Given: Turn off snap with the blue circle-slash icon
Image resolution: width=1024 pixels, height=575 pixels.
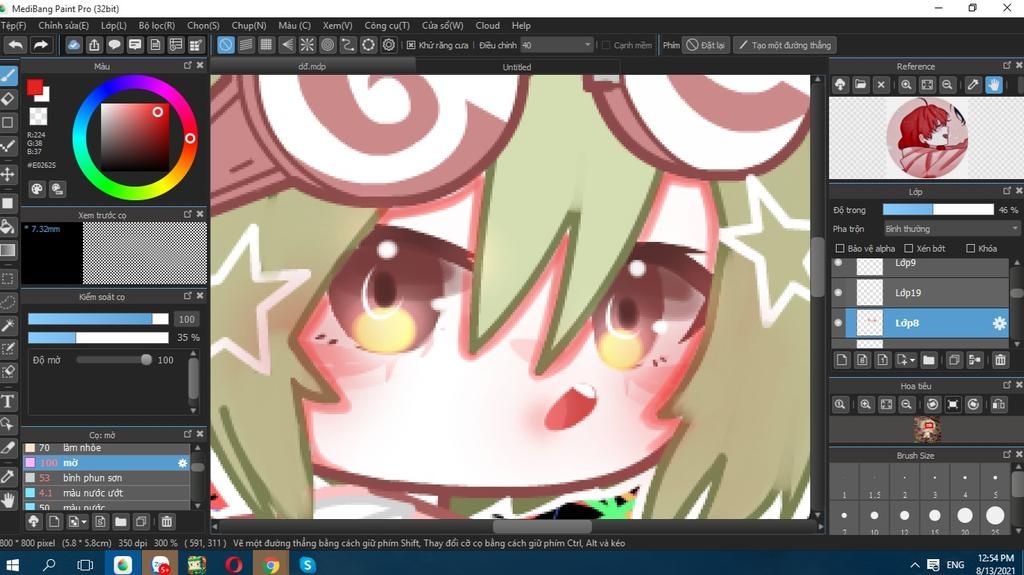Looking at the screenshot, I should 225,45.
